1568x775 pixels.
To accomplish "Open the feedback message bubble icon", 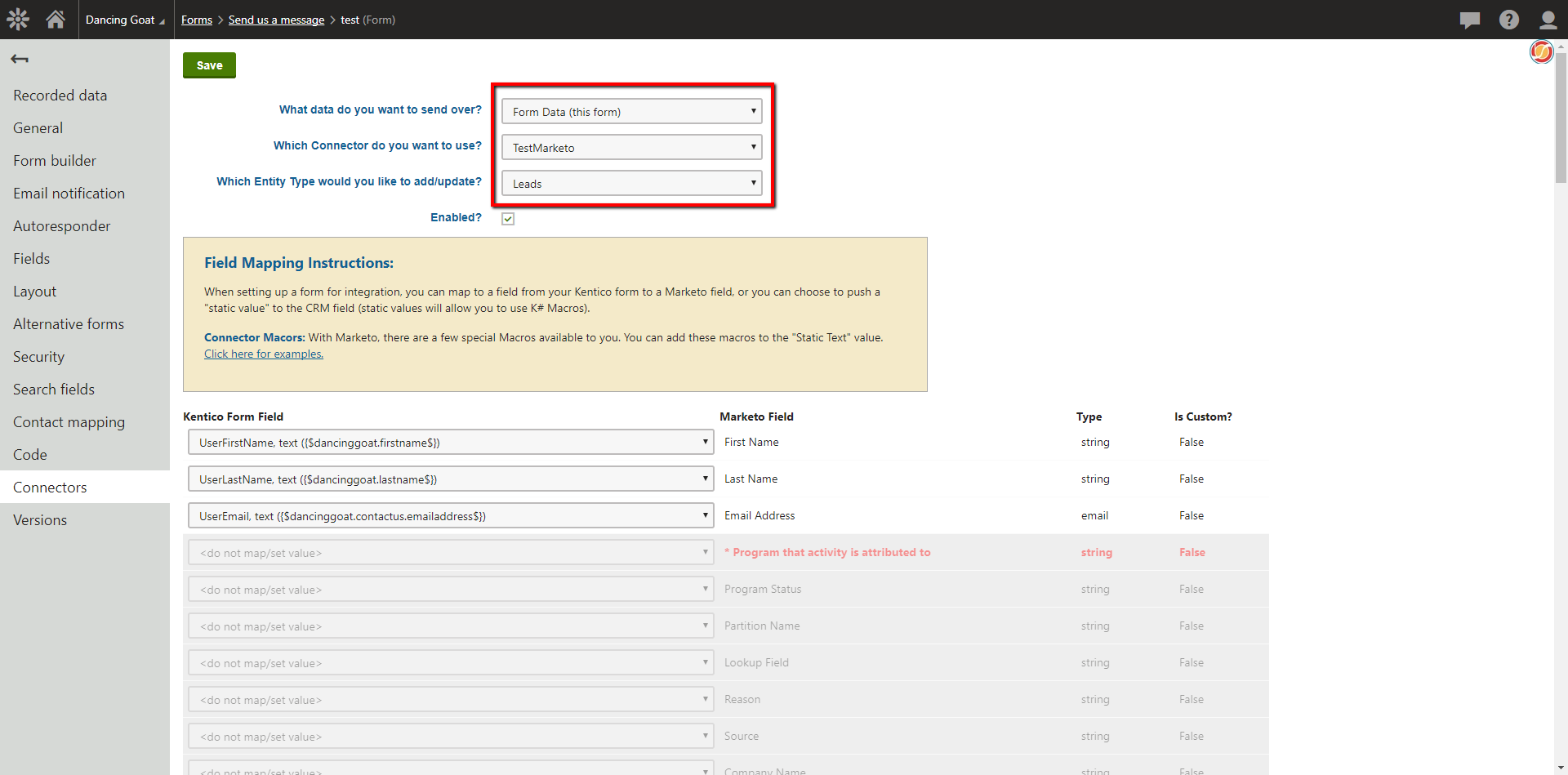I will click(x=1470, y=19).
